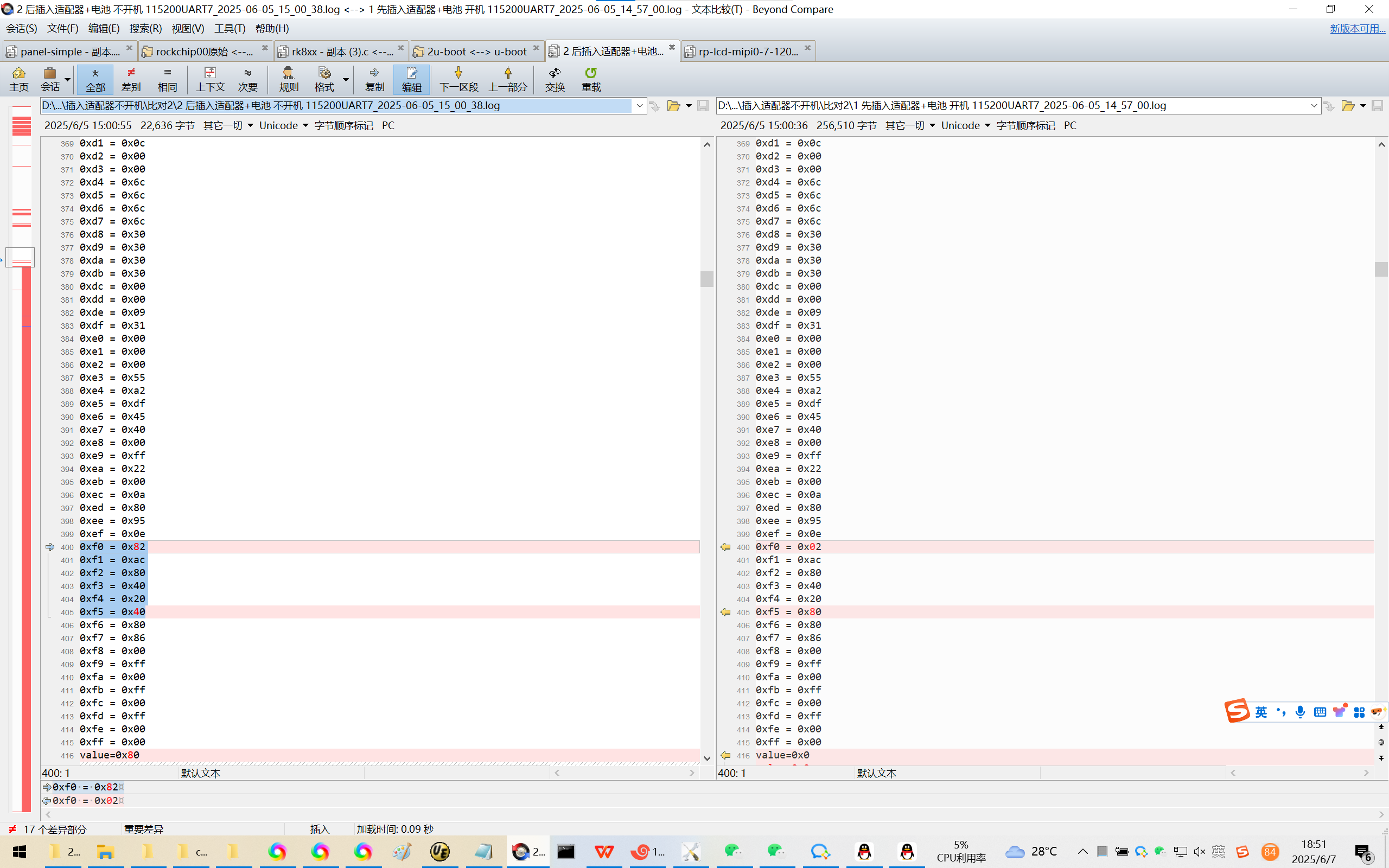The height and width of the screenshot is (868, 1389).
Task: Click left pane open file folder icon
Action: point(673,106)
